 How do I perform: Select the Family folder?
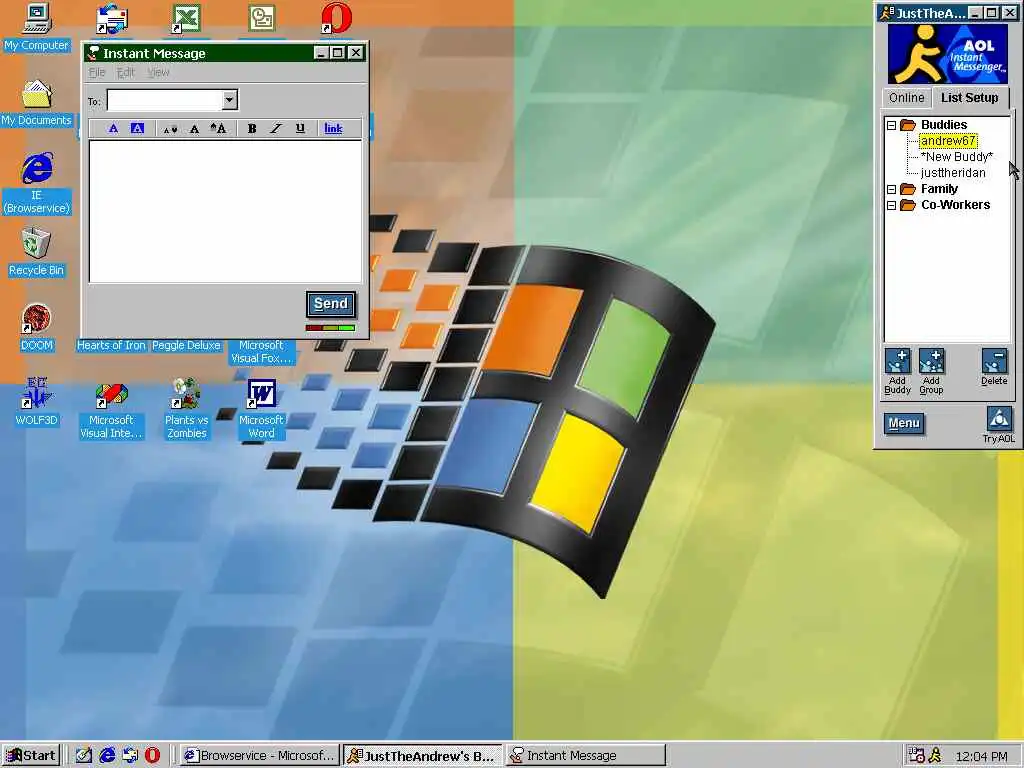pos(939,189)
